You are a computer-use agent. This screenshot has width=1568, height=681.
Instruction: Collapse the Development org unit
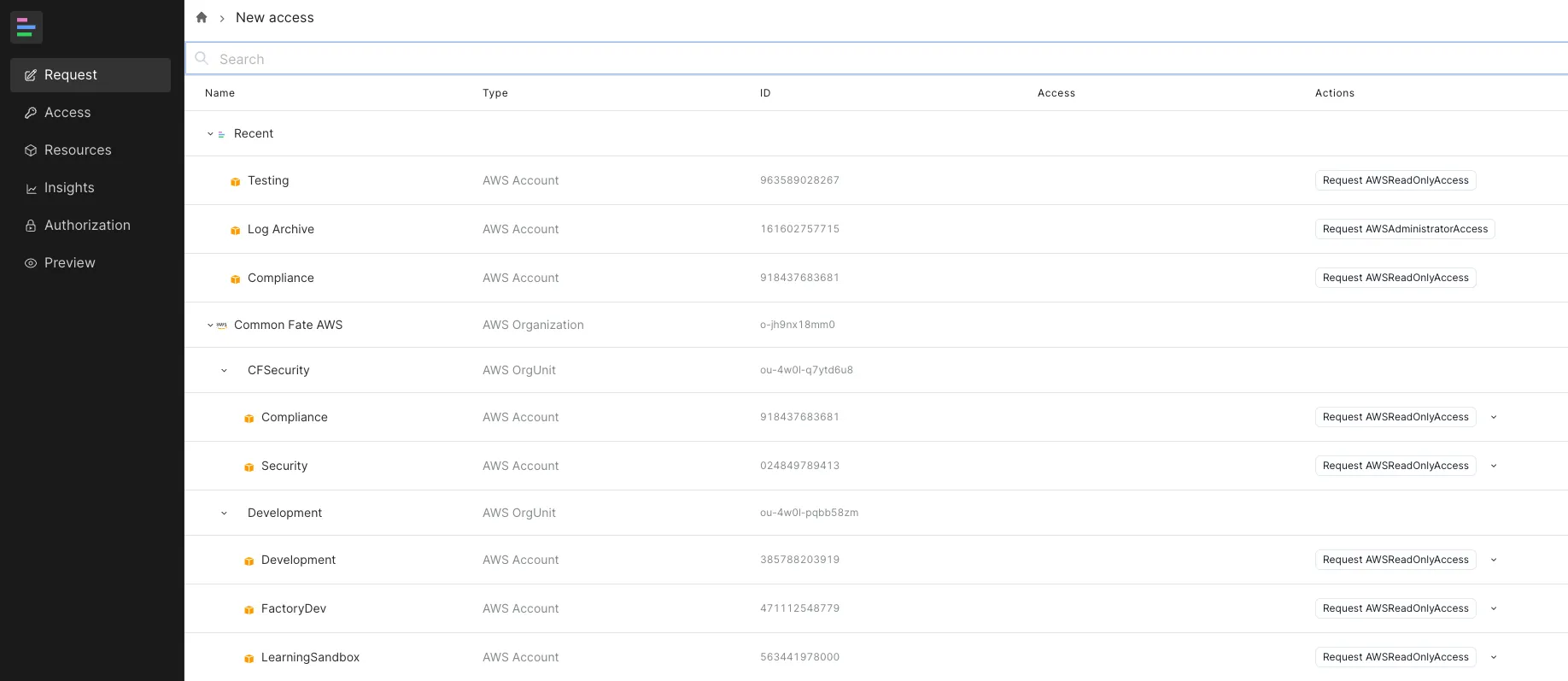(x=224, y=514)
